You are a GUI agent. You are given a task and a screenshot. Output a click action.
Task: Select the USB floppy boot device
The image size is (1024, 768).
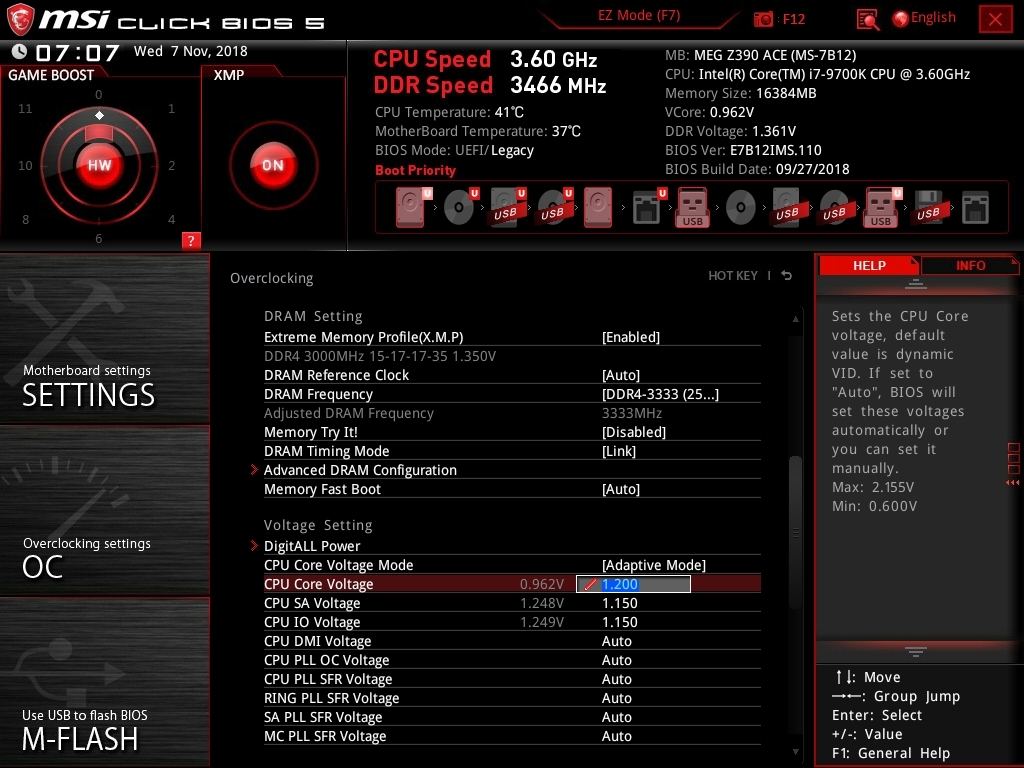click(928, 208)
